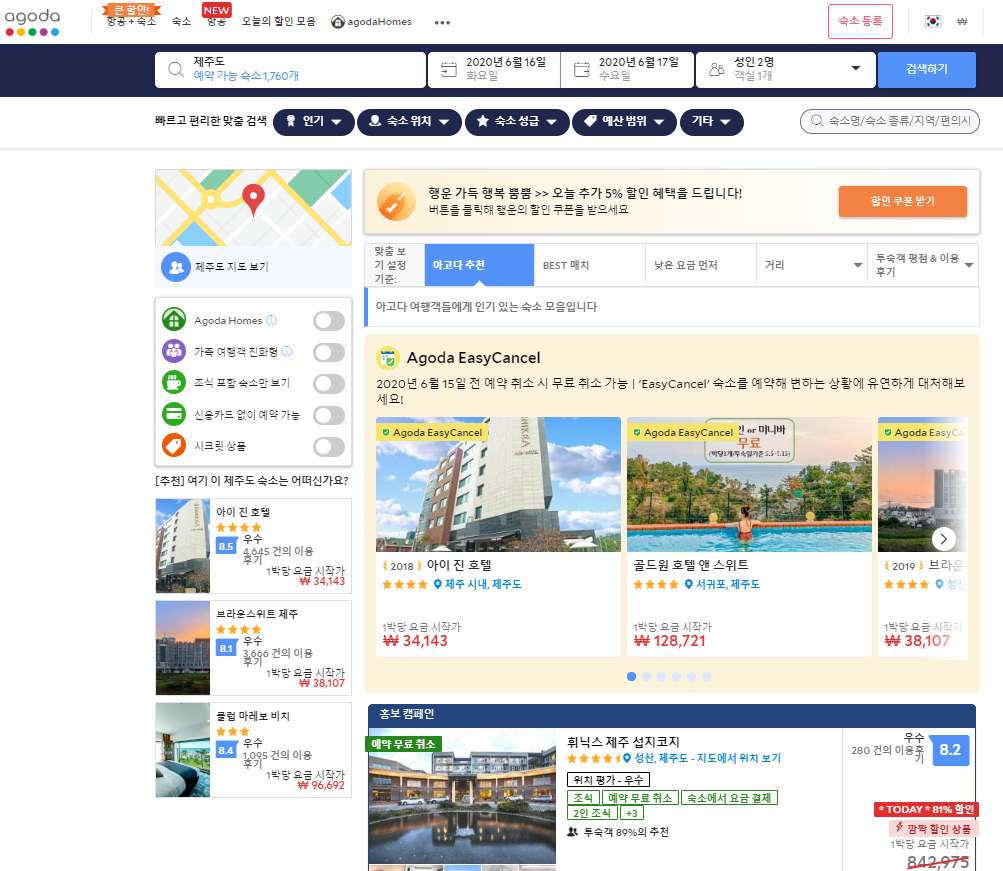Change language via Korean flag icon

tap(933, 21)
